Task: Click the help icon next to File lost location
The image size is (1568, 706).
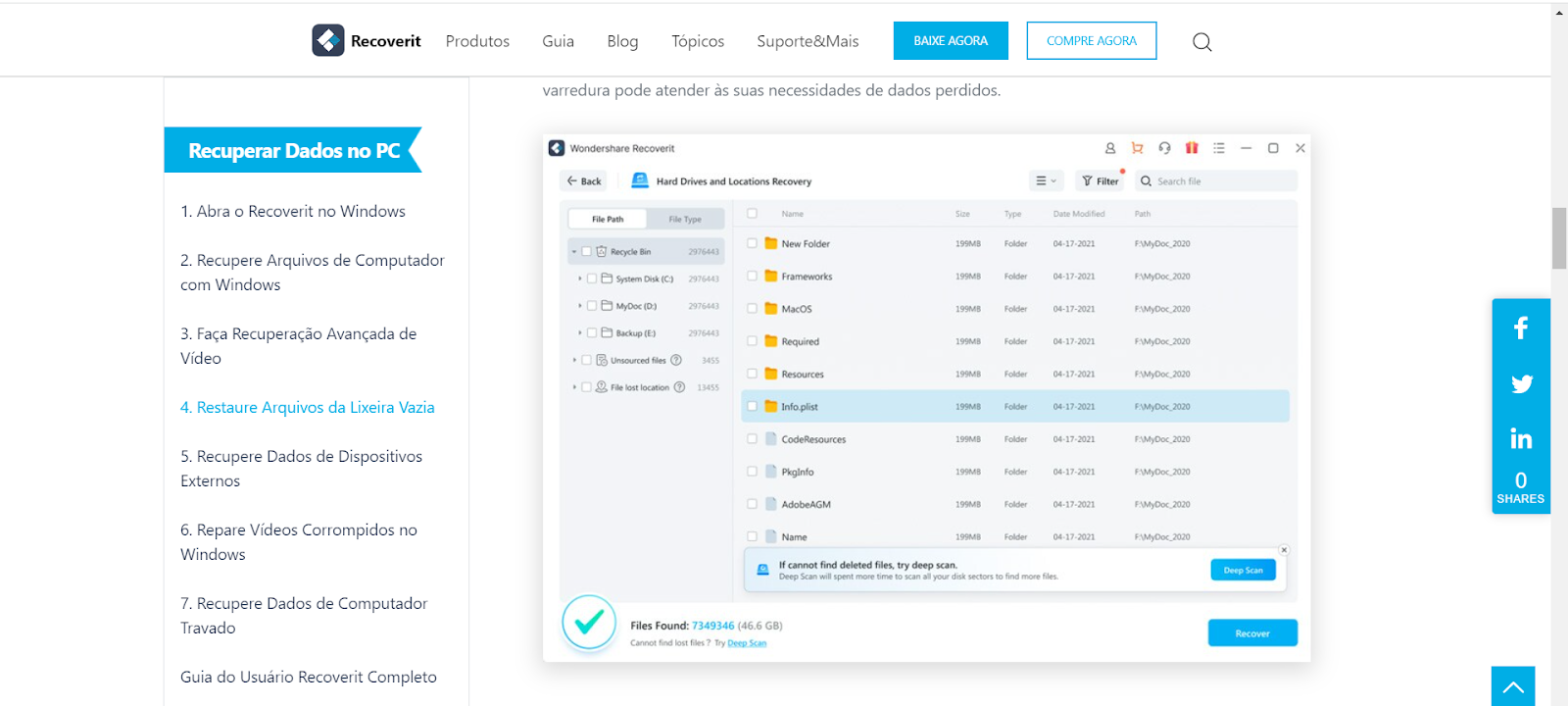Action: point(679,387)
